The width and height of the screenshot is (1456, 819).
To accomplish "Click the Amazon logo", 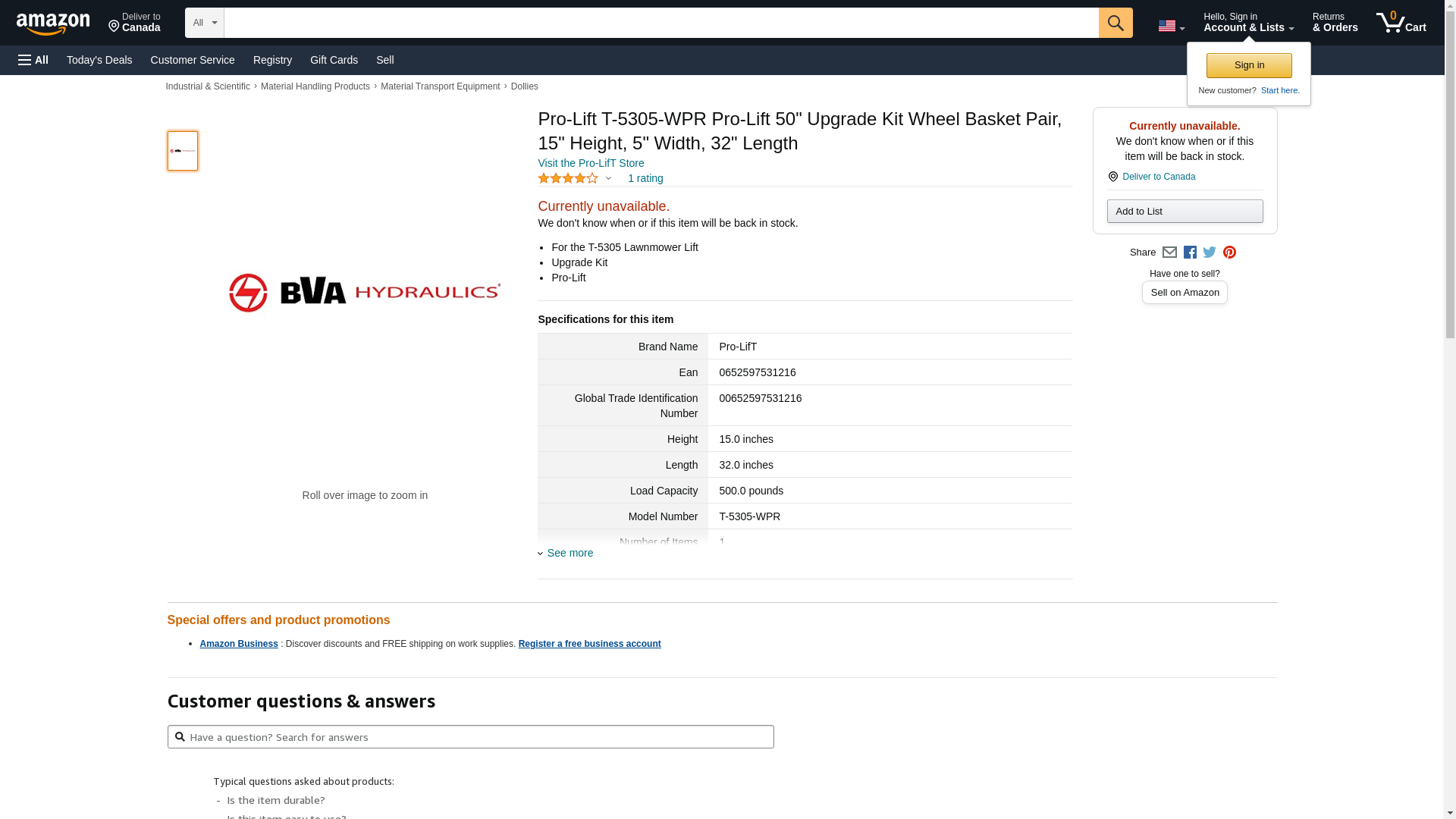I will [53, 24].
